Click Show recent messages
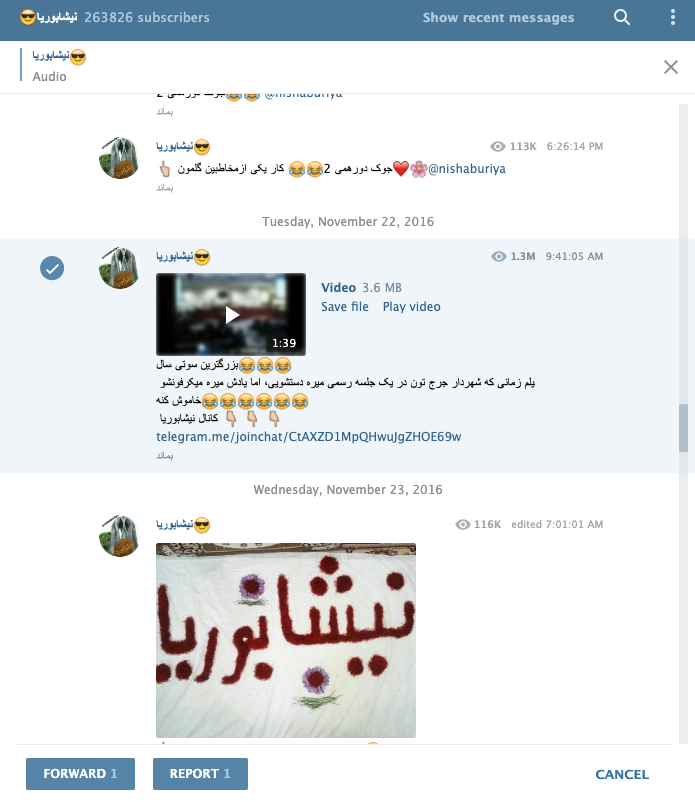This screenshot has height=802, width=695. [498, 17]
